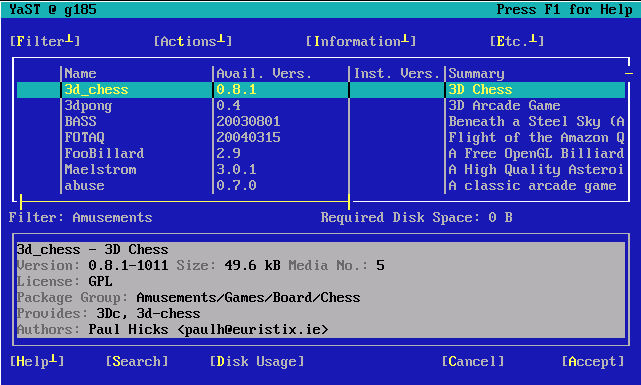Open the Filter dropdown menu
641x385 pixels.
[x=45, y=41]
